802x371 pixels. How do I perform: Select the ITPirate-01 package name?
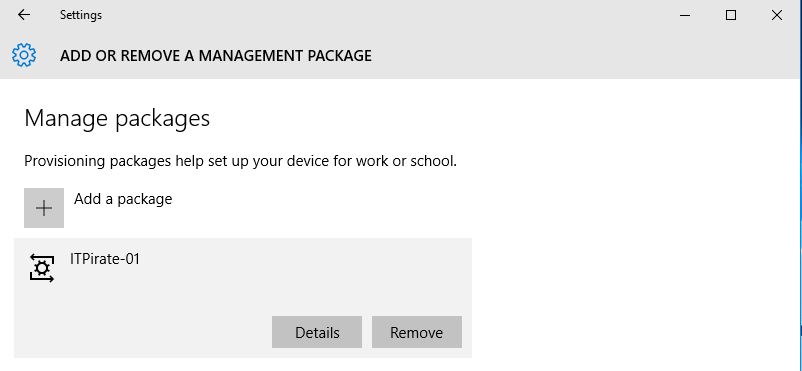tap(105, 259)
